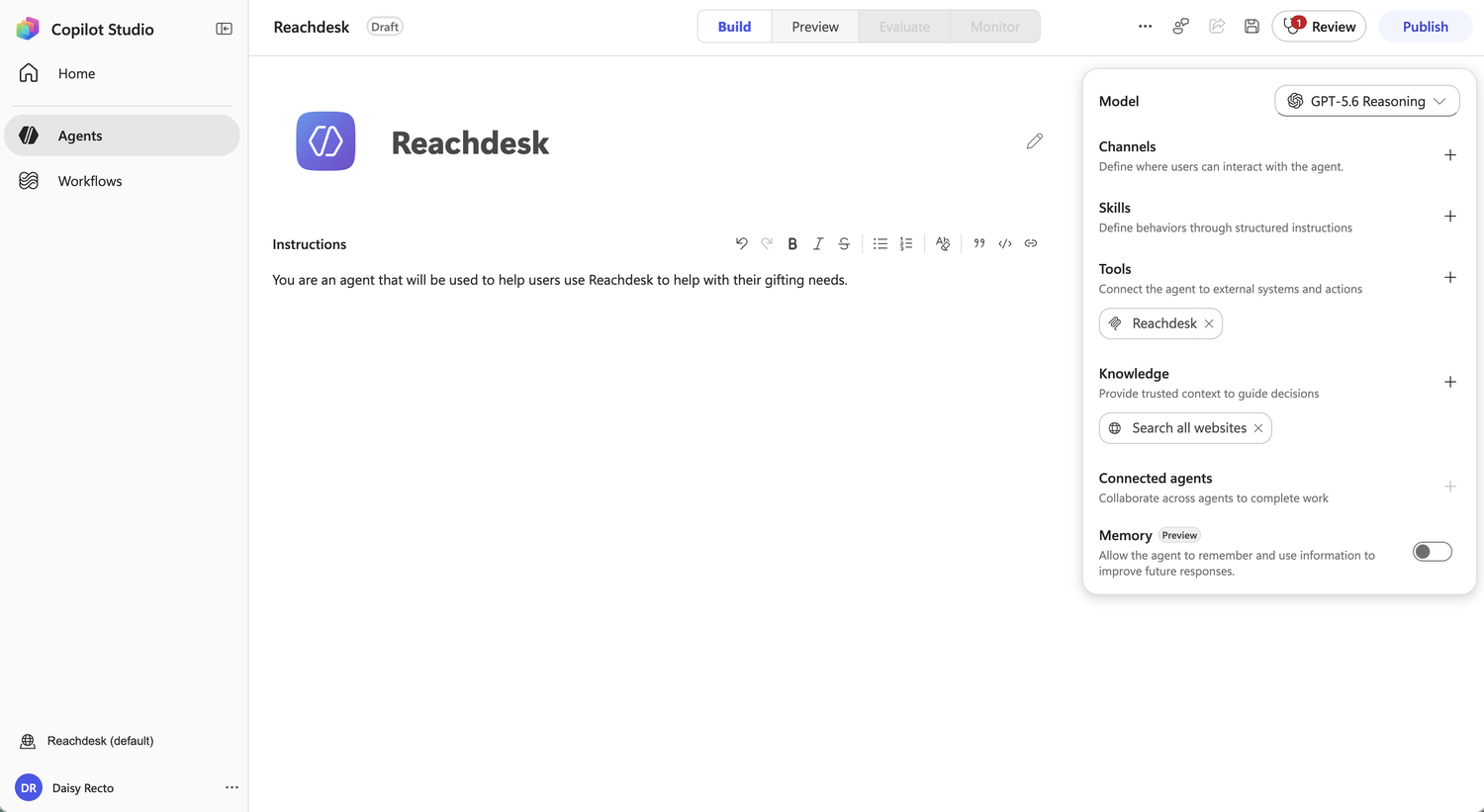Add a skill with the plus button
Viewport: 1484px width, 812px height.
pos(1450,217)
